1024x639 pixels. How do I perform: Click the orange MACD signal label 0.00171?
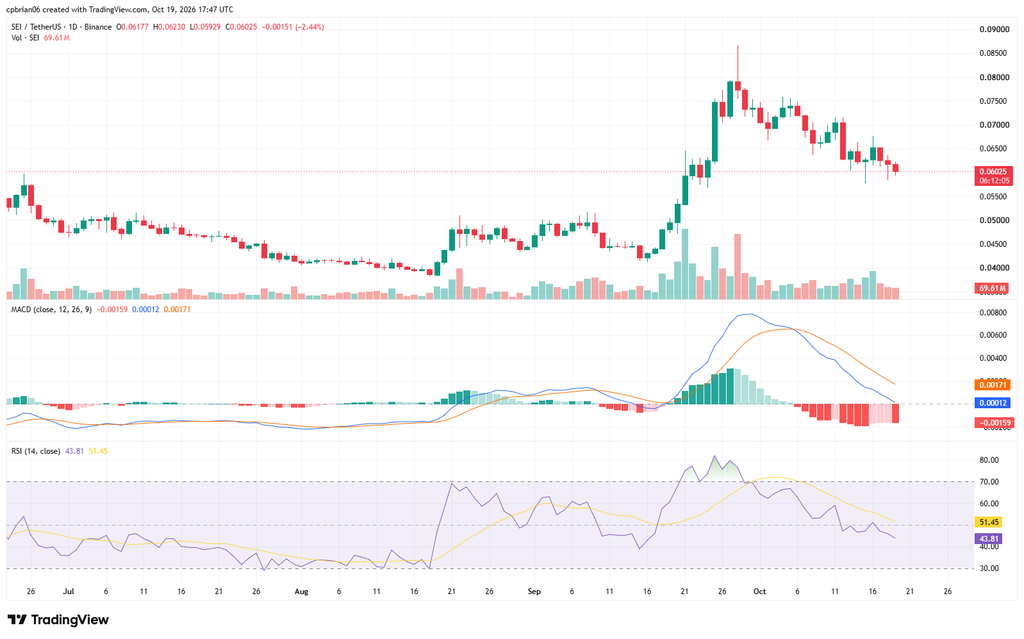click(993, 385)
